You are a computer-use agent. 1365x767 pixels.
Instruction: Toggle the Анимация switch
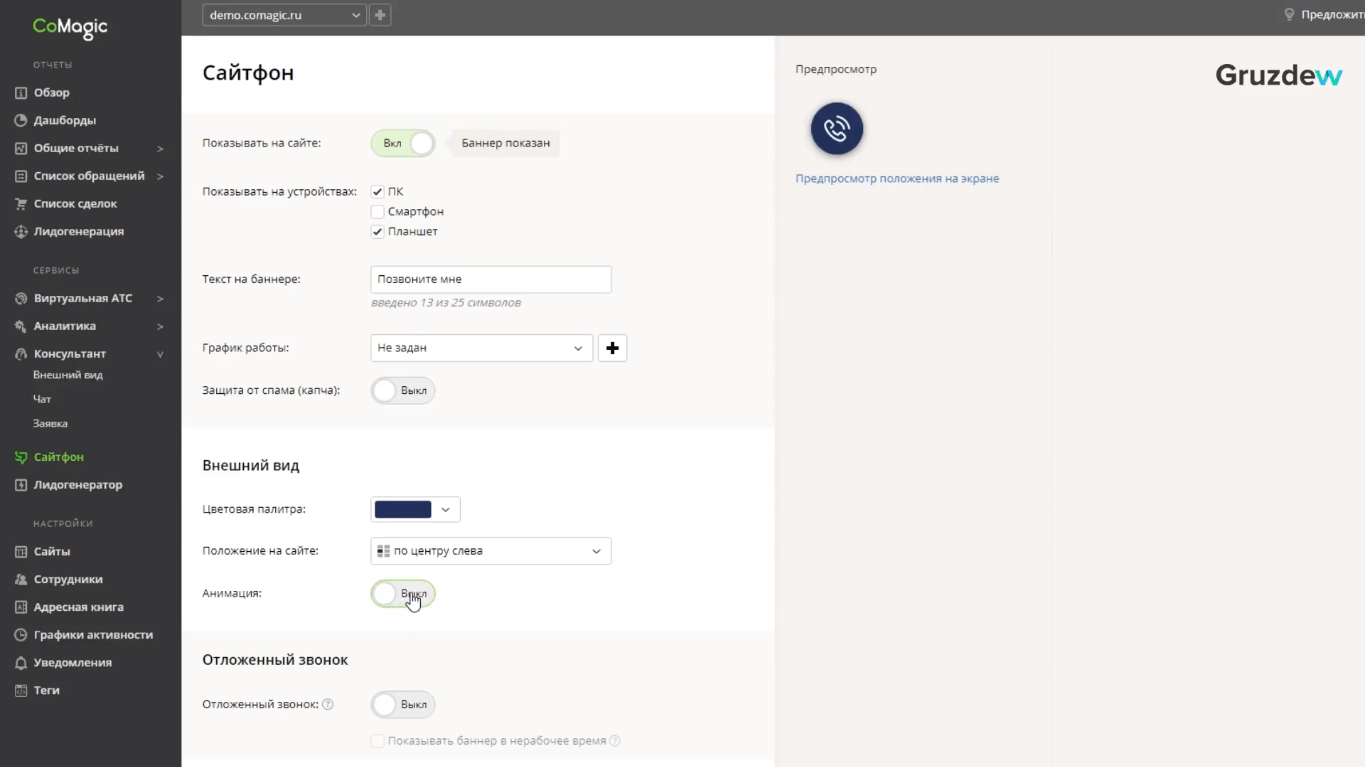point(403,594)
